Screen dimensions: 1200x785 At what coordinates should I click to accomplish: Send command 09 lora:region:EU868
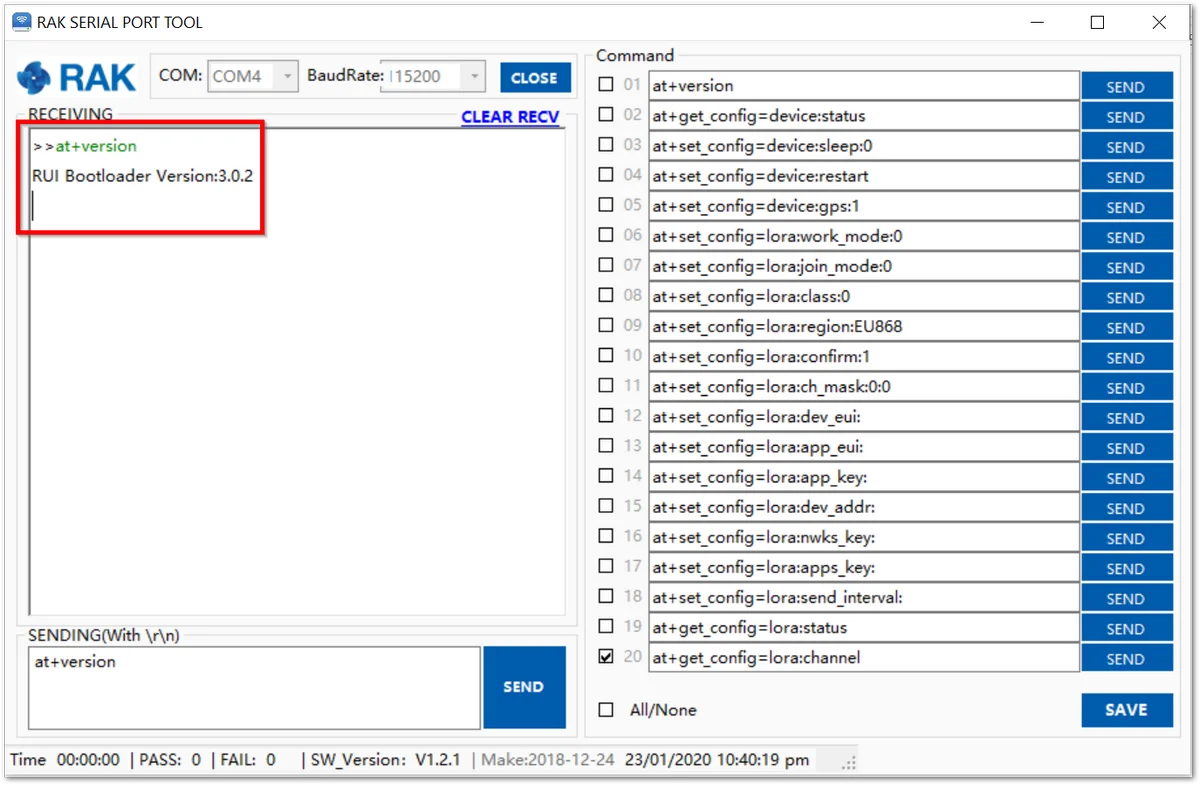[1126, 327]
